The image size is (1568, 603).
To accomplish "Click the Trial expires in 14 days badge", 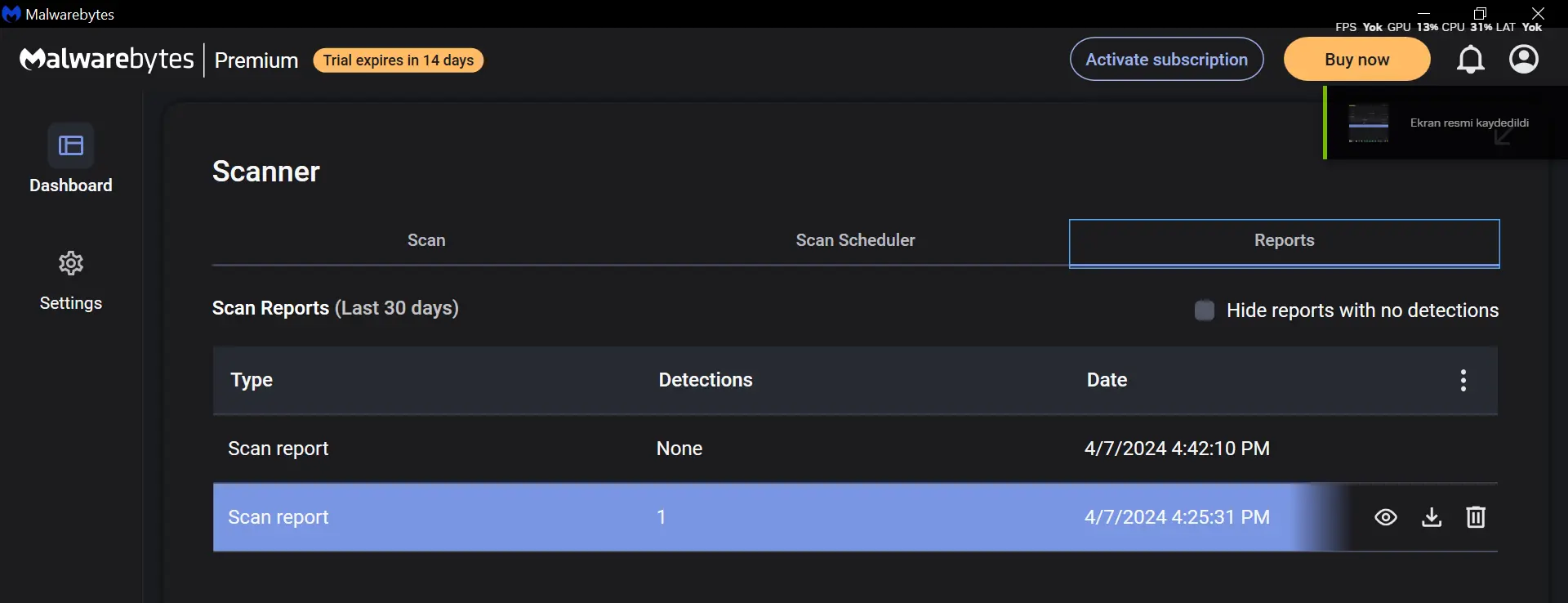I will point(399,60).
